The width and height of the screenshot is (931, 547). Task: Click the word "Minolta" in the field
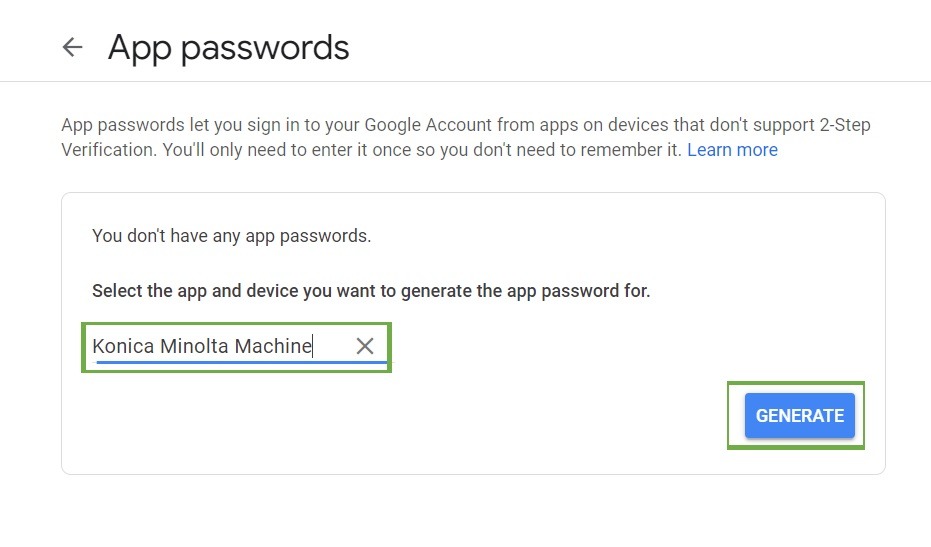(194, 346)
